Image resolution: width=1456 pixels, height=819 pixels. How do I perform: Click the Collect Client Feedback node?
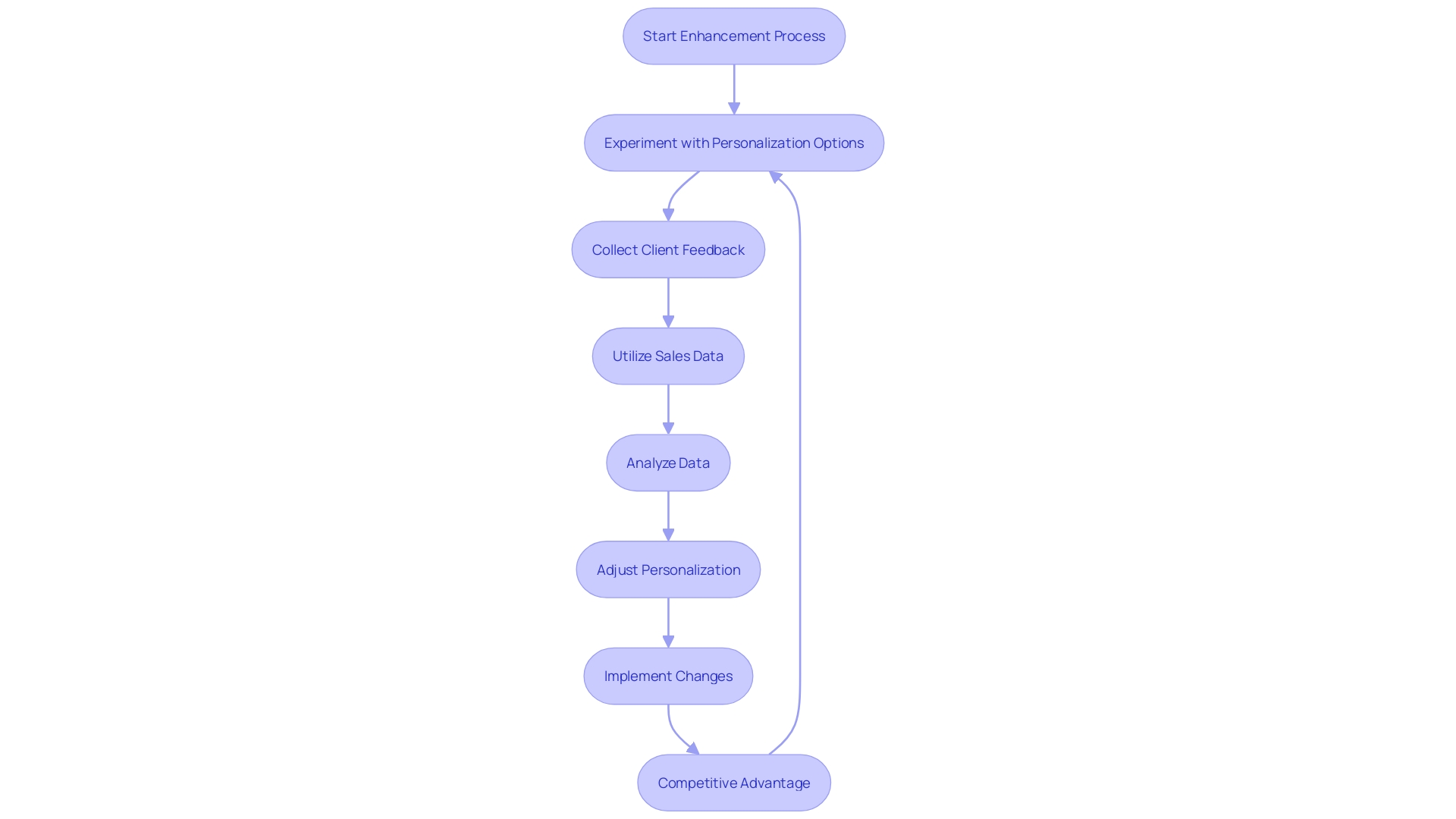tap(668, 249)
